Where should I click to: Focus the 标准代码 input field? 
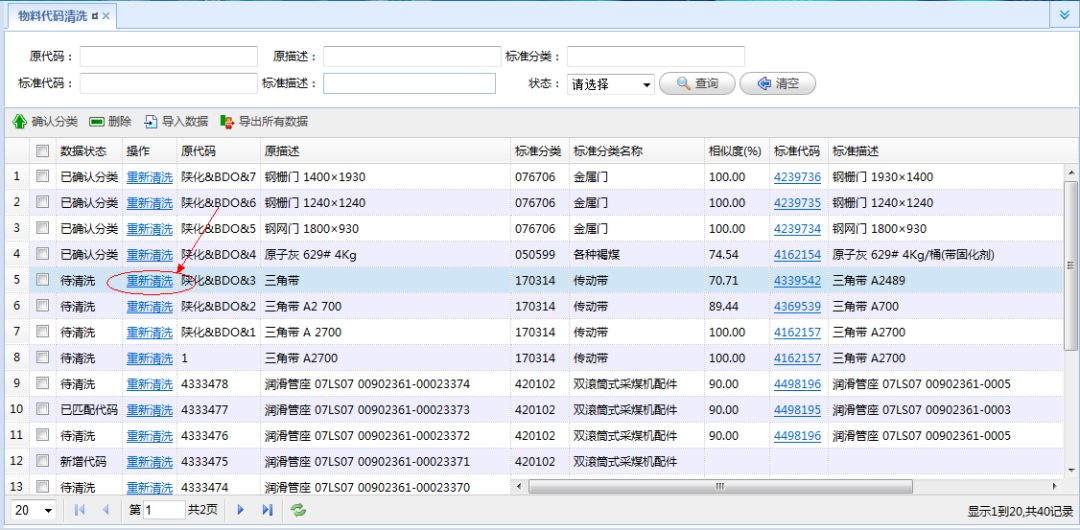[x=169, y=83]
